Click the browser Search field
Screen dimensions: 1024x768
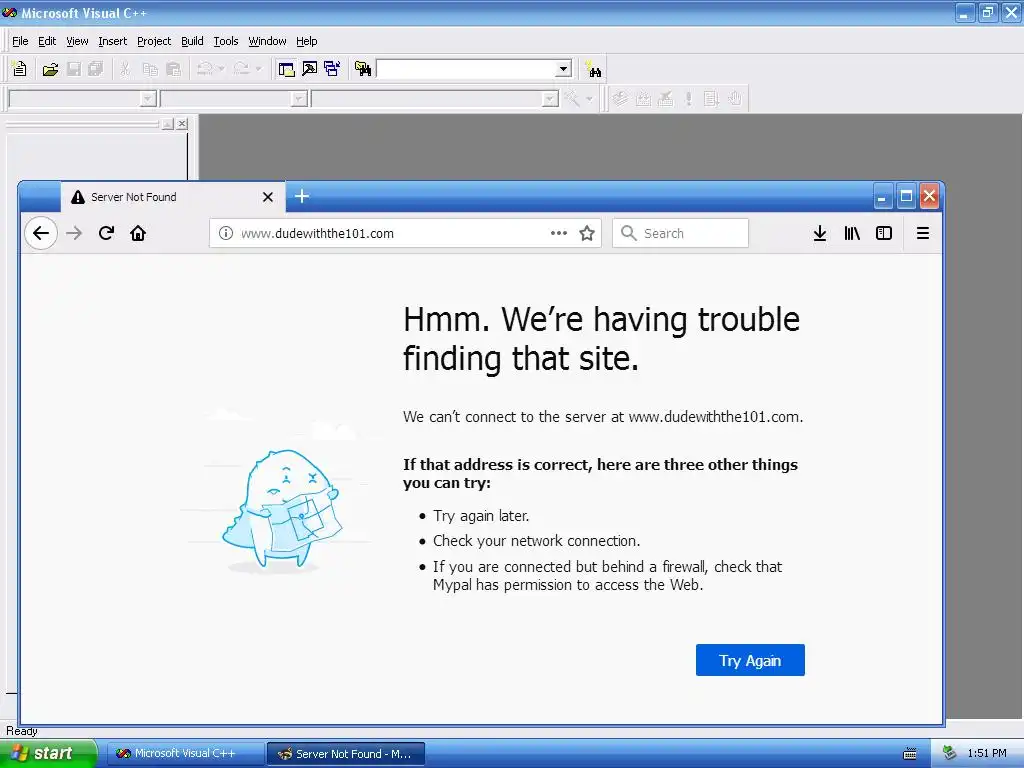[x=680, y=233]
